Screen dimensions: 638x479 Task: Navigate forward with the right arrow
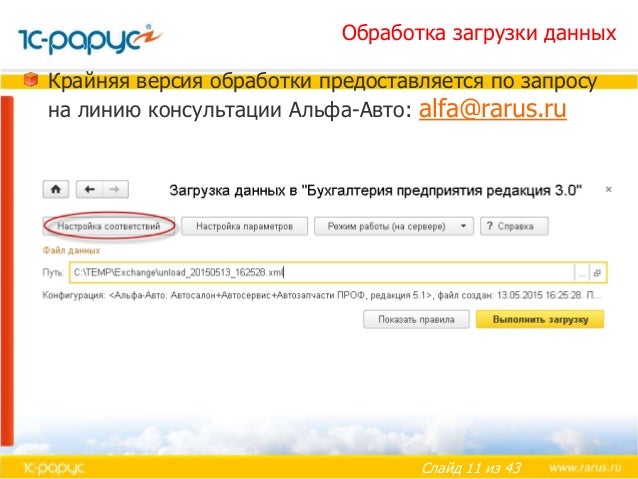tap(116, 189)
